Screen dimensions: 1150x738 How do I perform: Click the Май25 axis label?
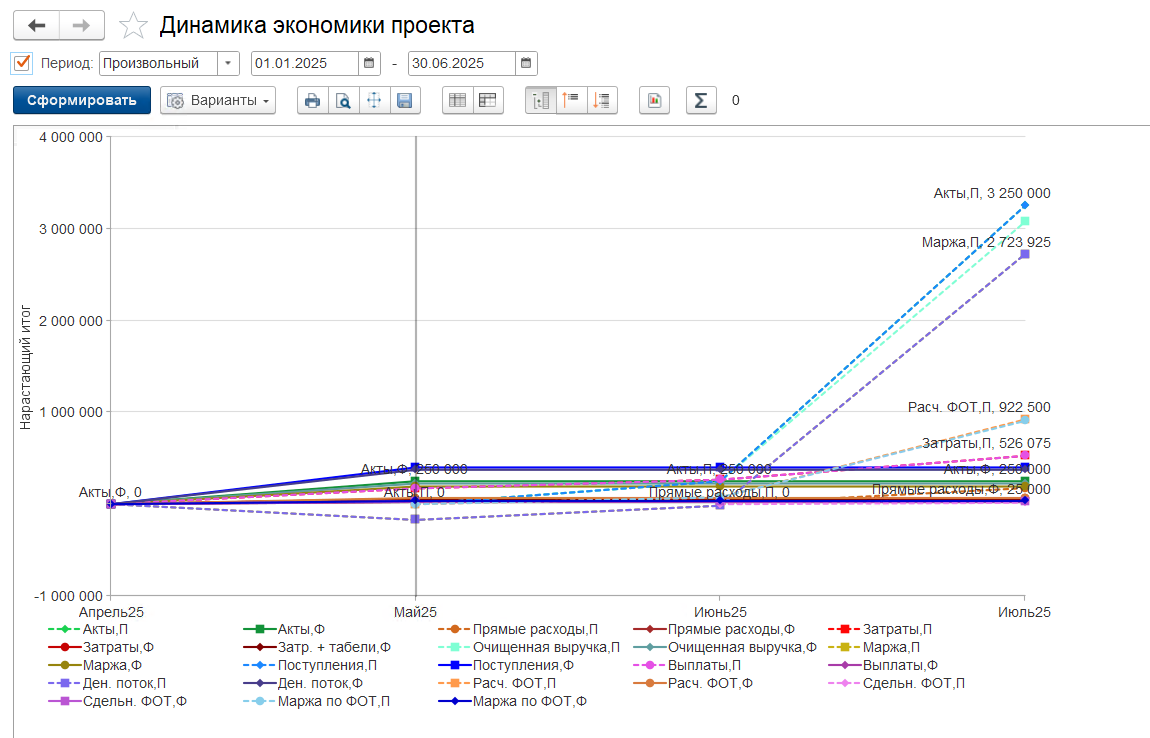415,612
